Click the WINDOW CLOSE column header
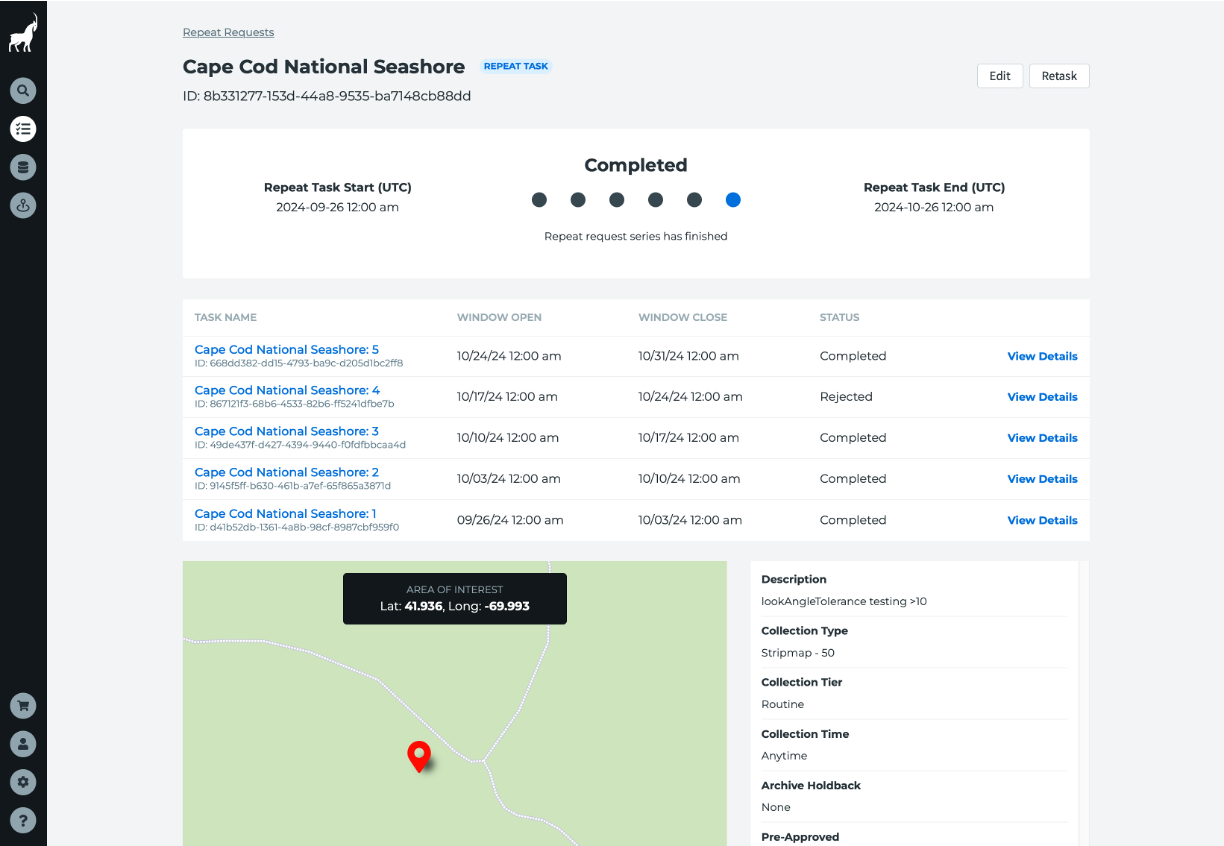 (683, 317)
